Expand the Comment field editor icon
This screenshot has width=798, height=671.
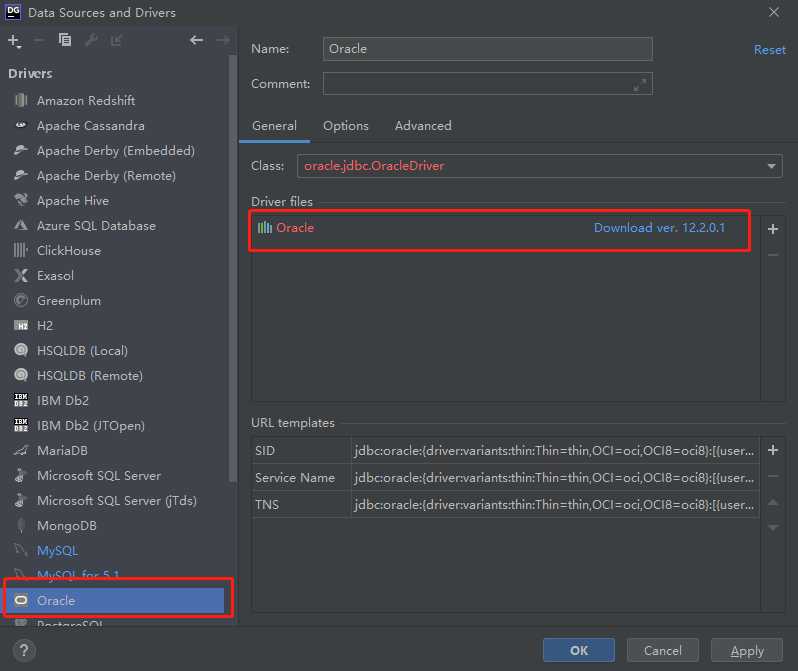click(640, 85)
